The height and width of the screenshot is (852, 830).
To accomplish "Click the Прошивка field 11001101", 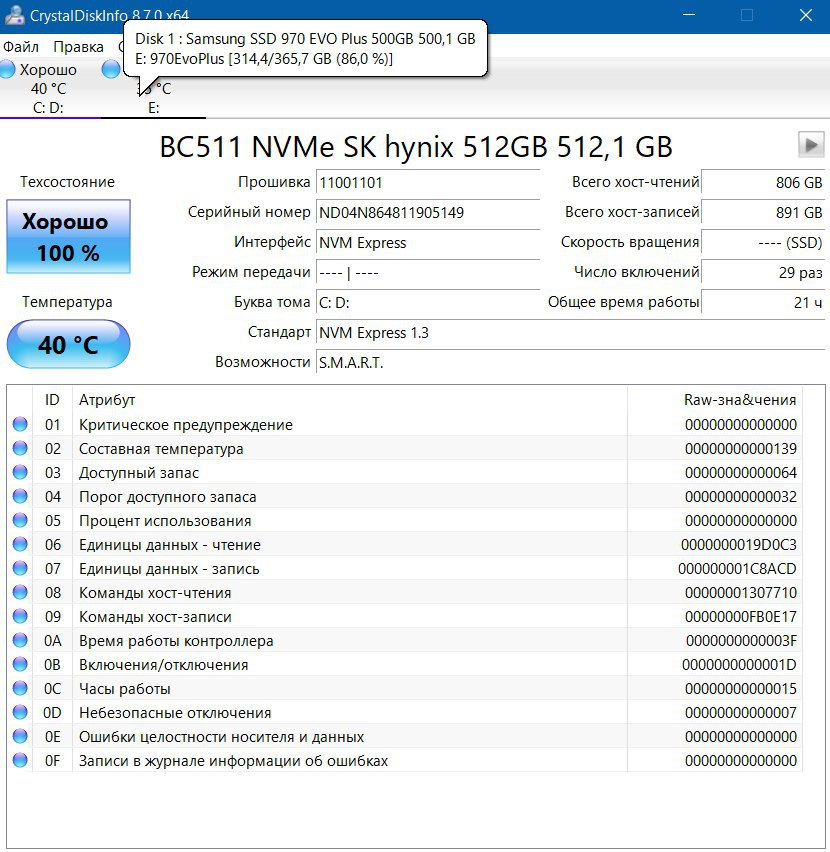I will 428,183.
